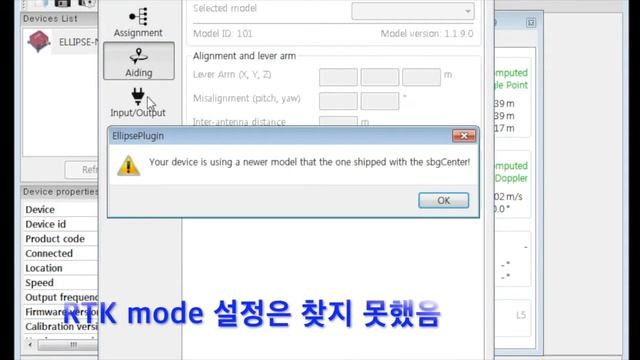Close the EllipsePlugin warning dialog

tap(464, 136)
